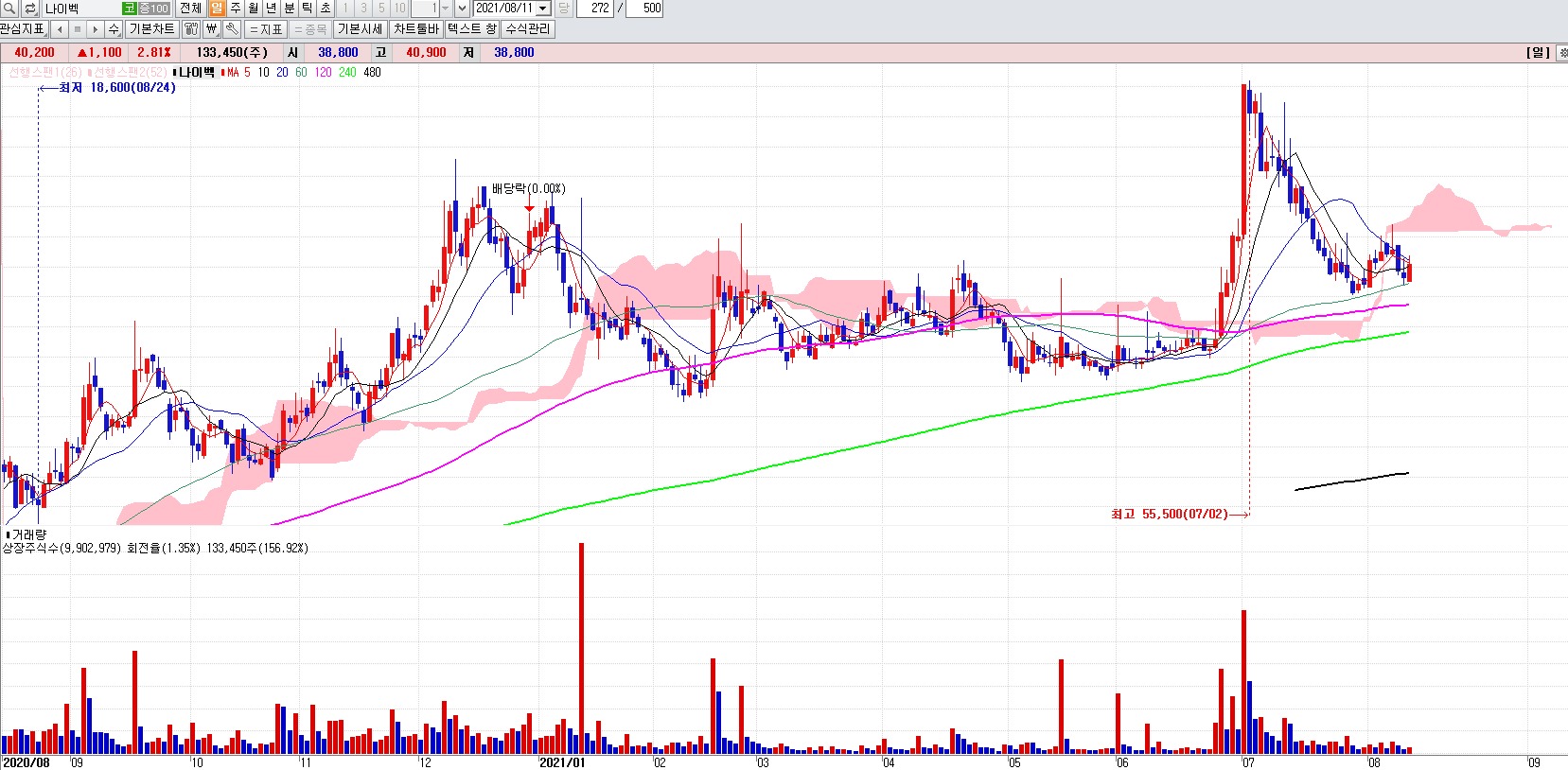Select the 3 interval button

coord(363,8)
